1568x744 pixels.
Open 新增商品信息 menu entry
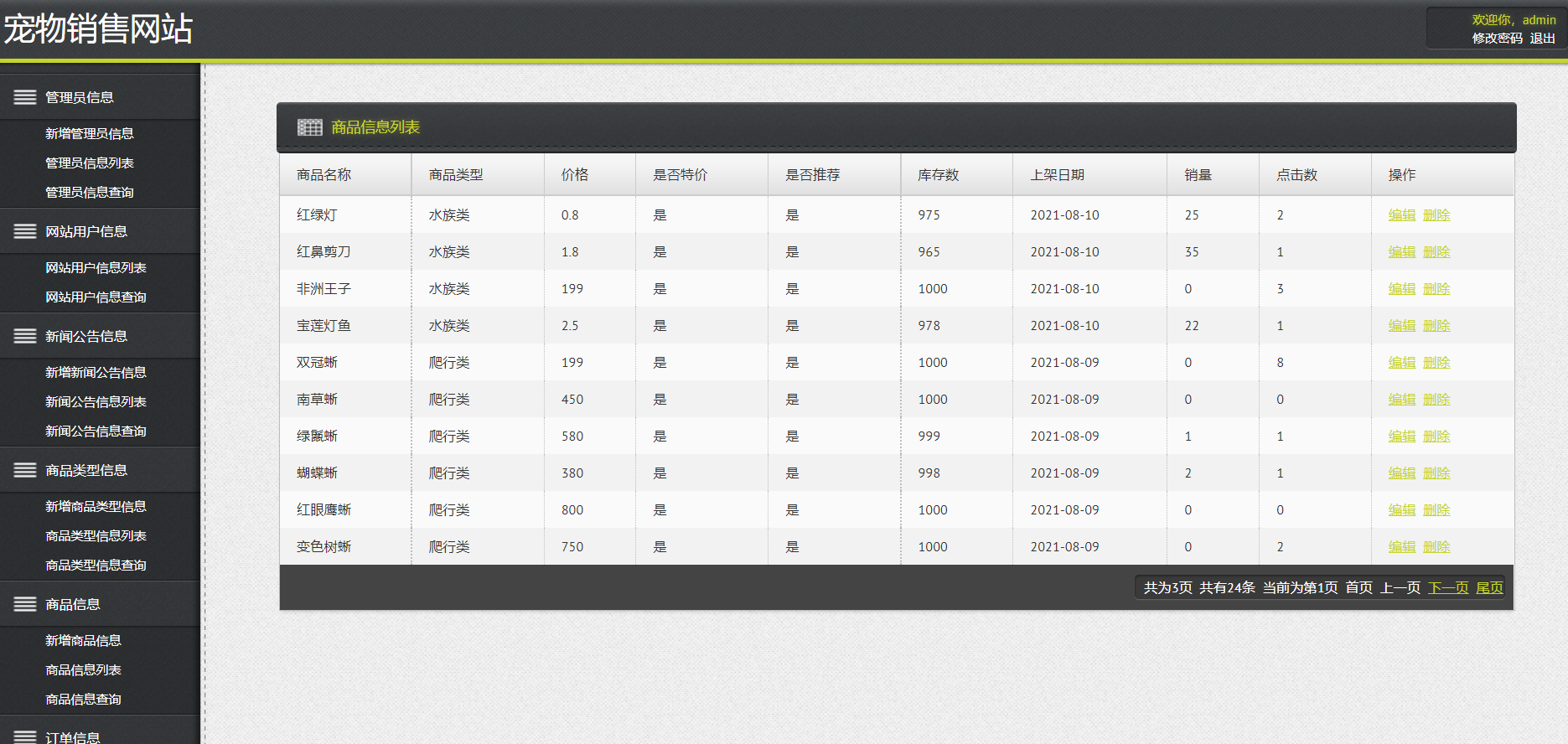click(x=83, y=640)
